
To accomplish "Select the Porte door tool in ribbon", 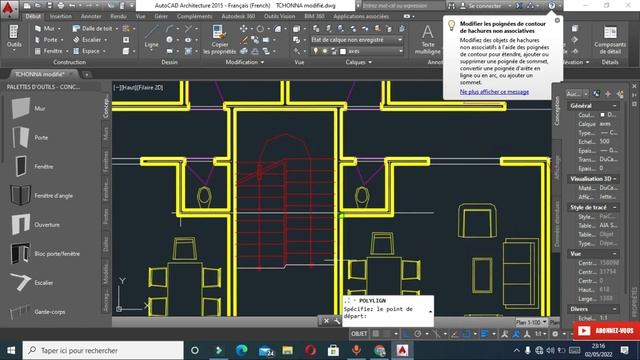I will coord(46,40).
